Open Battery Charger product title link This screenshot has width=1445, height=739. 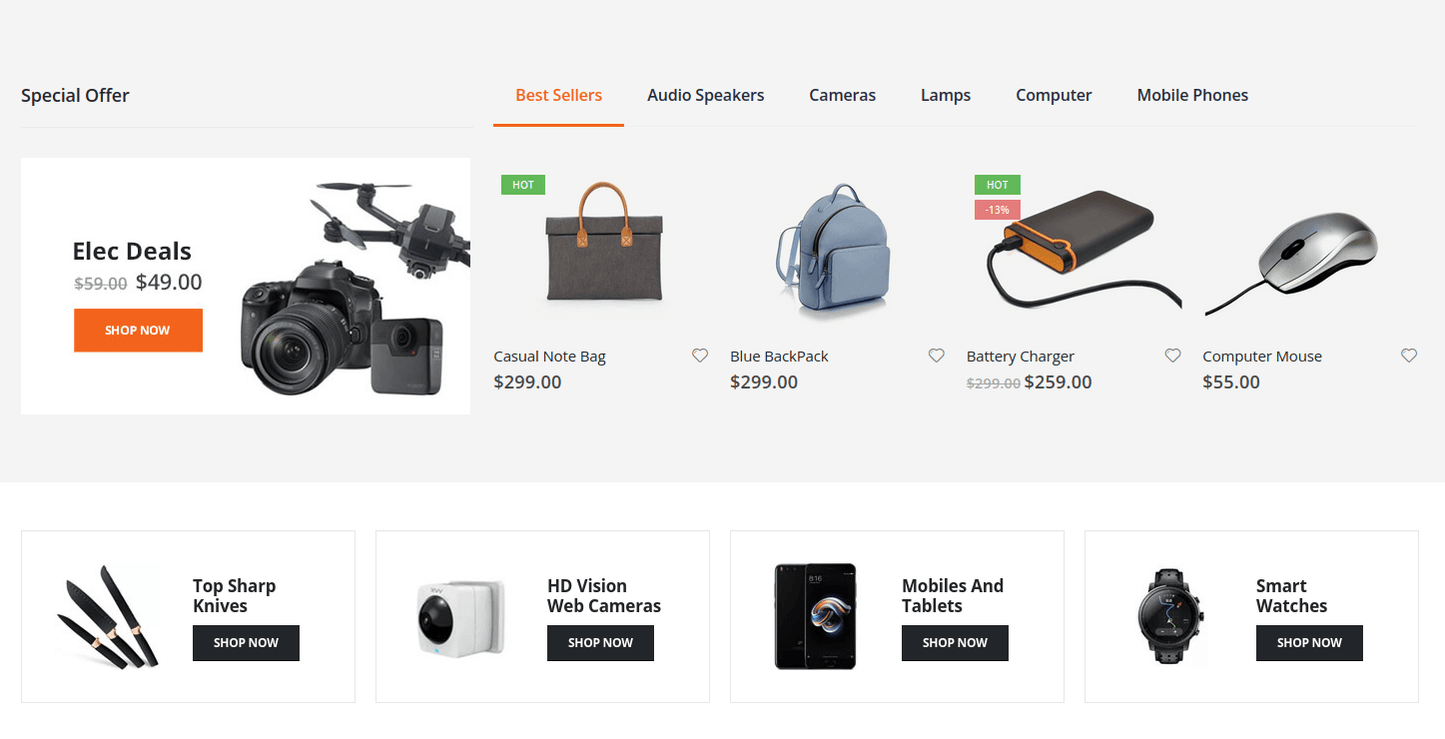(1020, 357)
